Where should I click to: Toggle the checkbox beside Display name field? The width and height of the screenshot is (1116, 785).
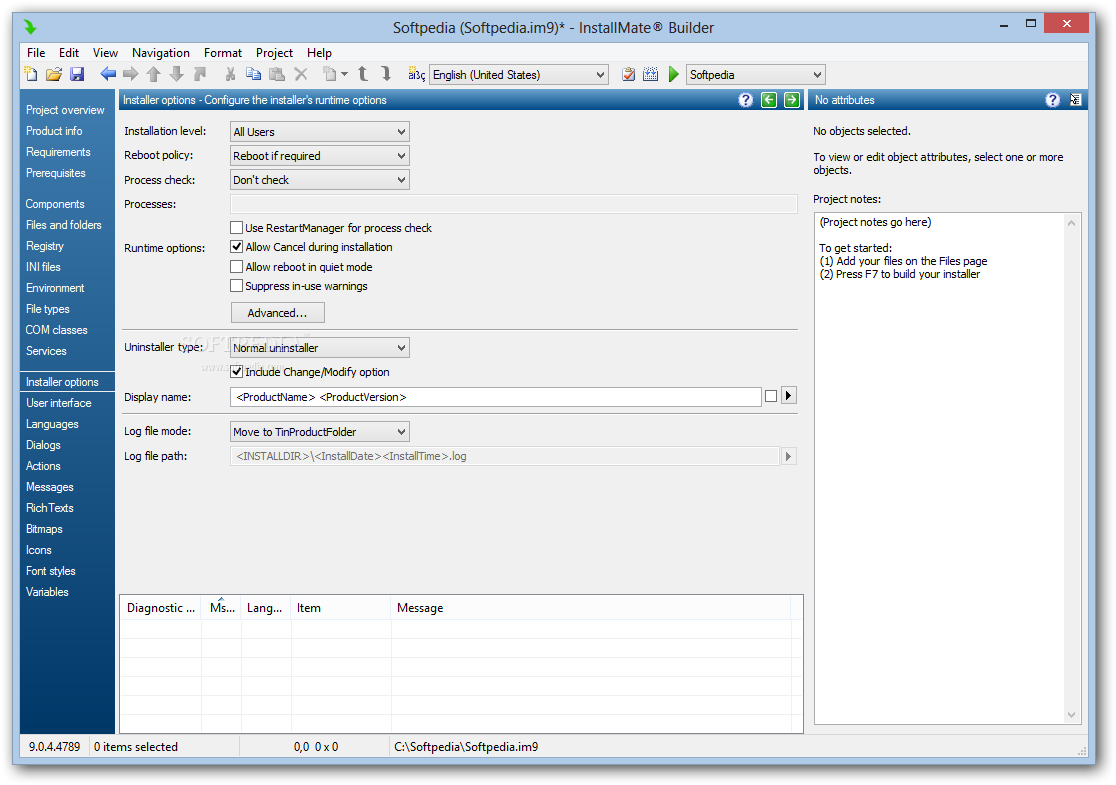(x=771, y=396)
